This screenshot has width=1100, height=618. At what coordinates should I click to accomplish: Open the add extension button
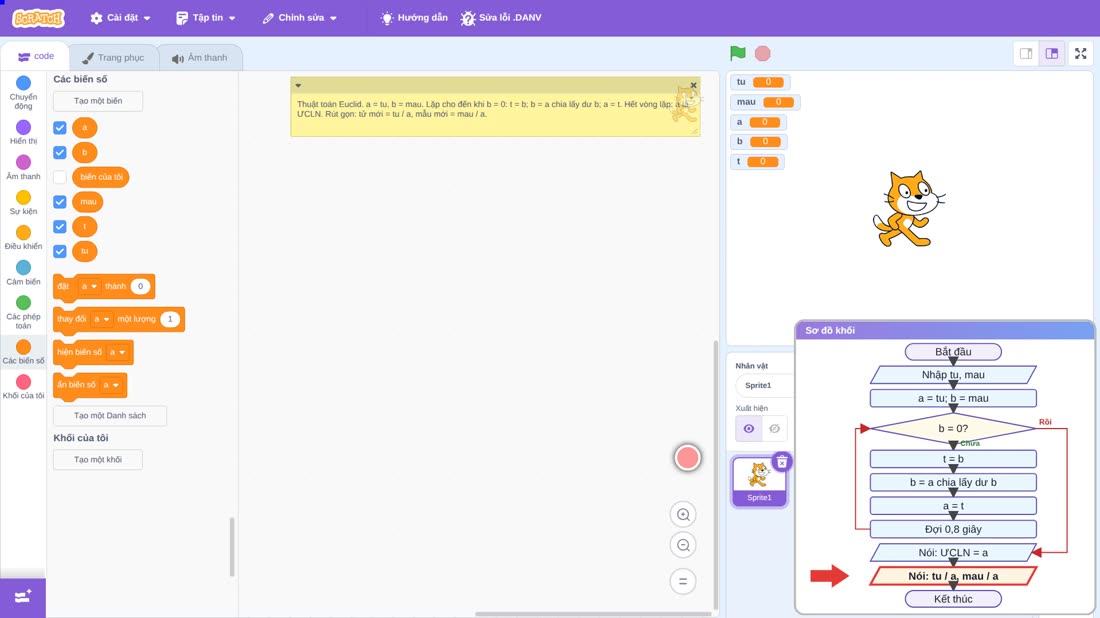[23, 598]
